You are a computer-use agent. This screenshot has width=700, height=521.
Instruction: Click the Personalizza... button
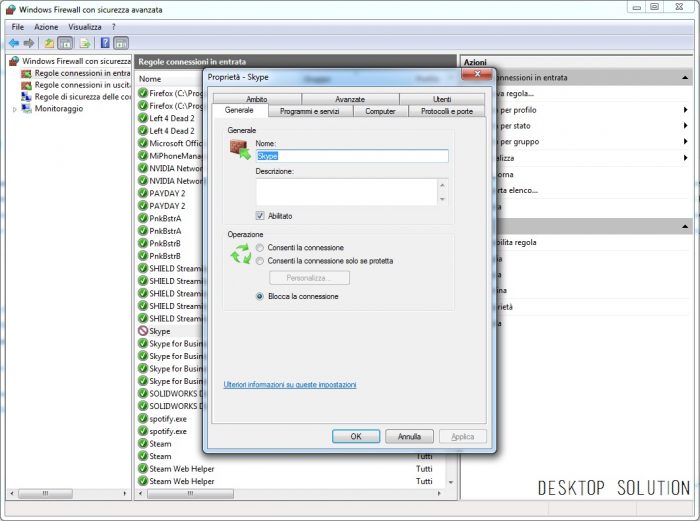309,278
